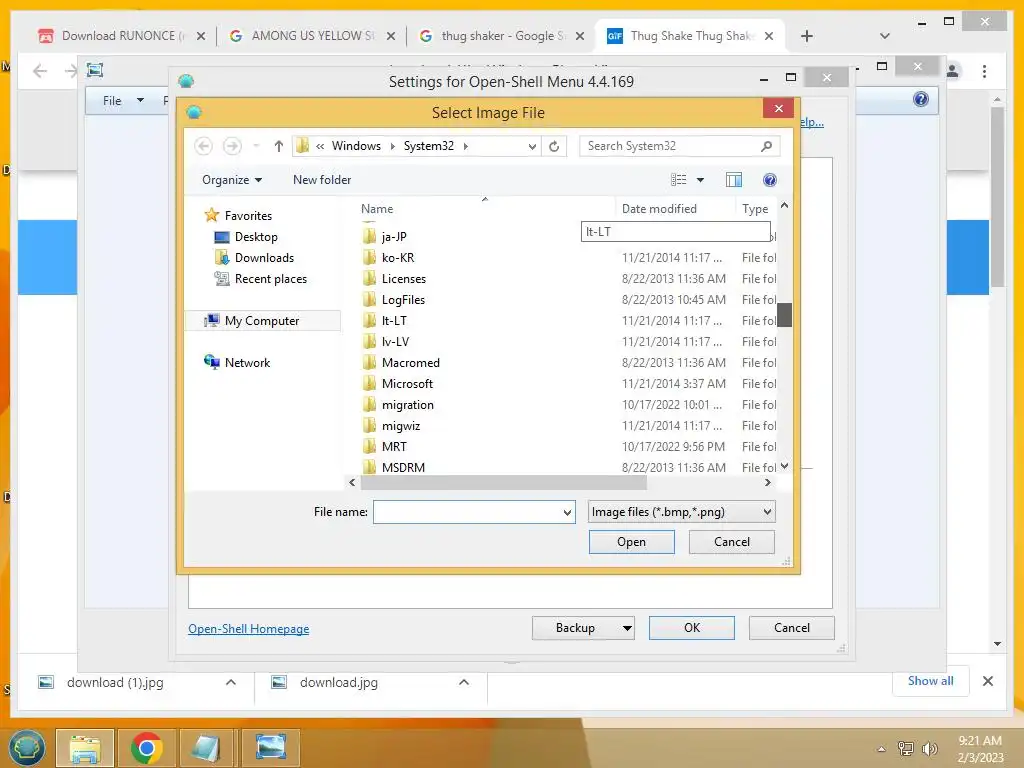Image resolution: width=1024 pixels, height=768 pixels.
Task: Open file dialog help icon
Action: [770, 180]
